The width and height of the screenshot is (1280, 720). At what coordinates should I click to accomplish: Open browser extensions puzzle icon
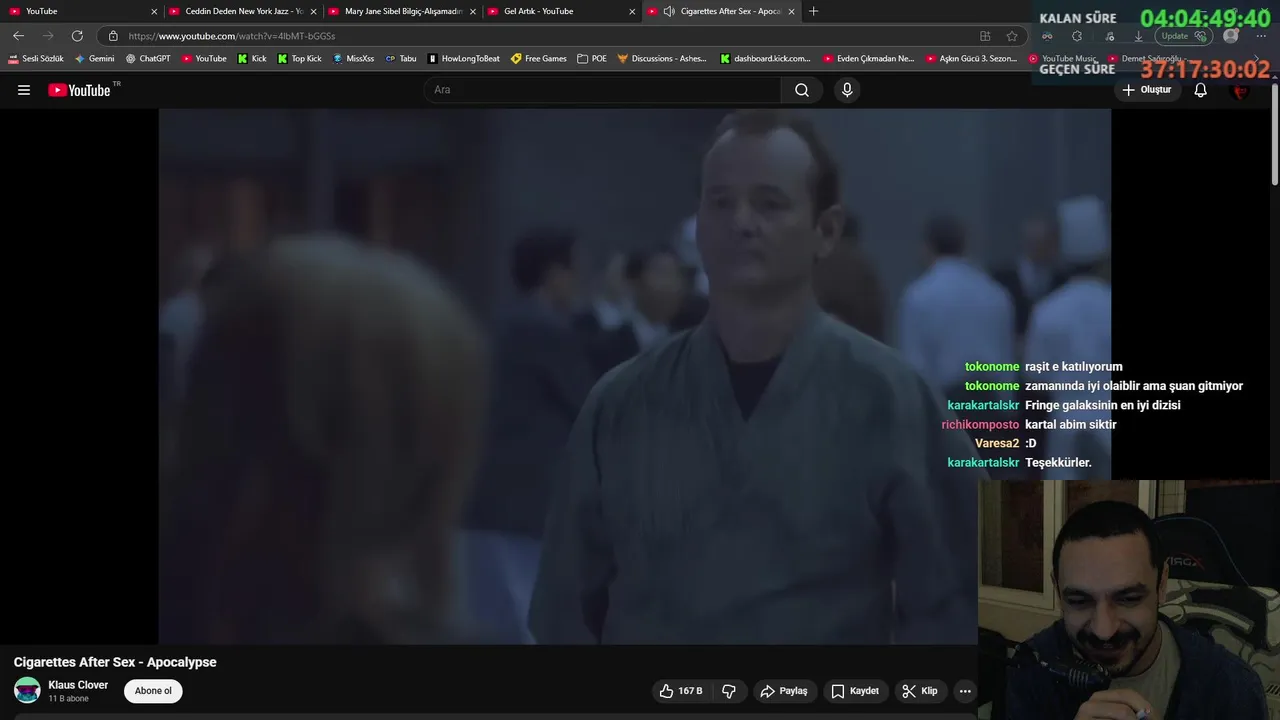(x=1077, y=36)
